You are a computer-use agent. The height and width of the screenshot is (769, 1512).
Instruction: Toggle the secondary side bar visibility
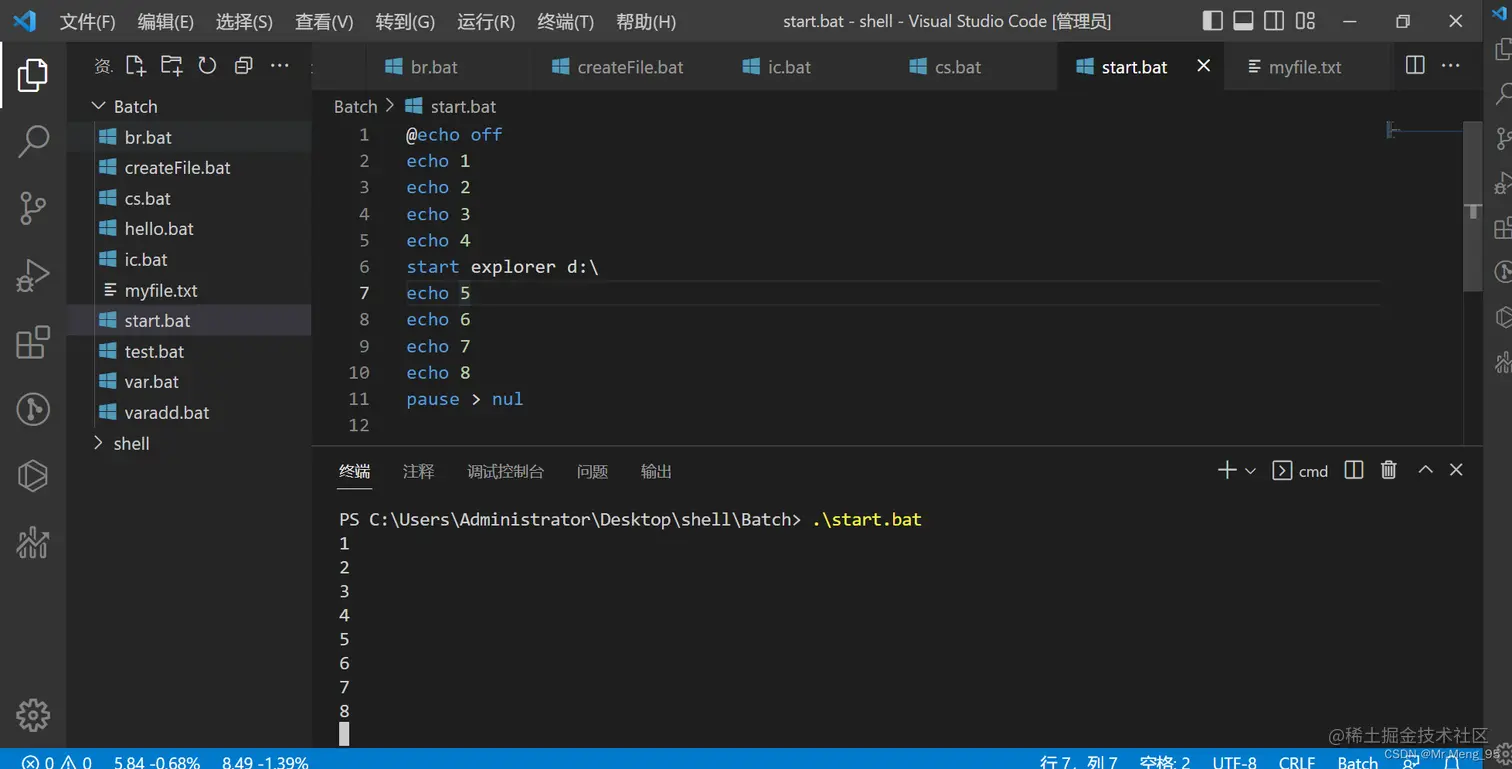click(1274, 21)
